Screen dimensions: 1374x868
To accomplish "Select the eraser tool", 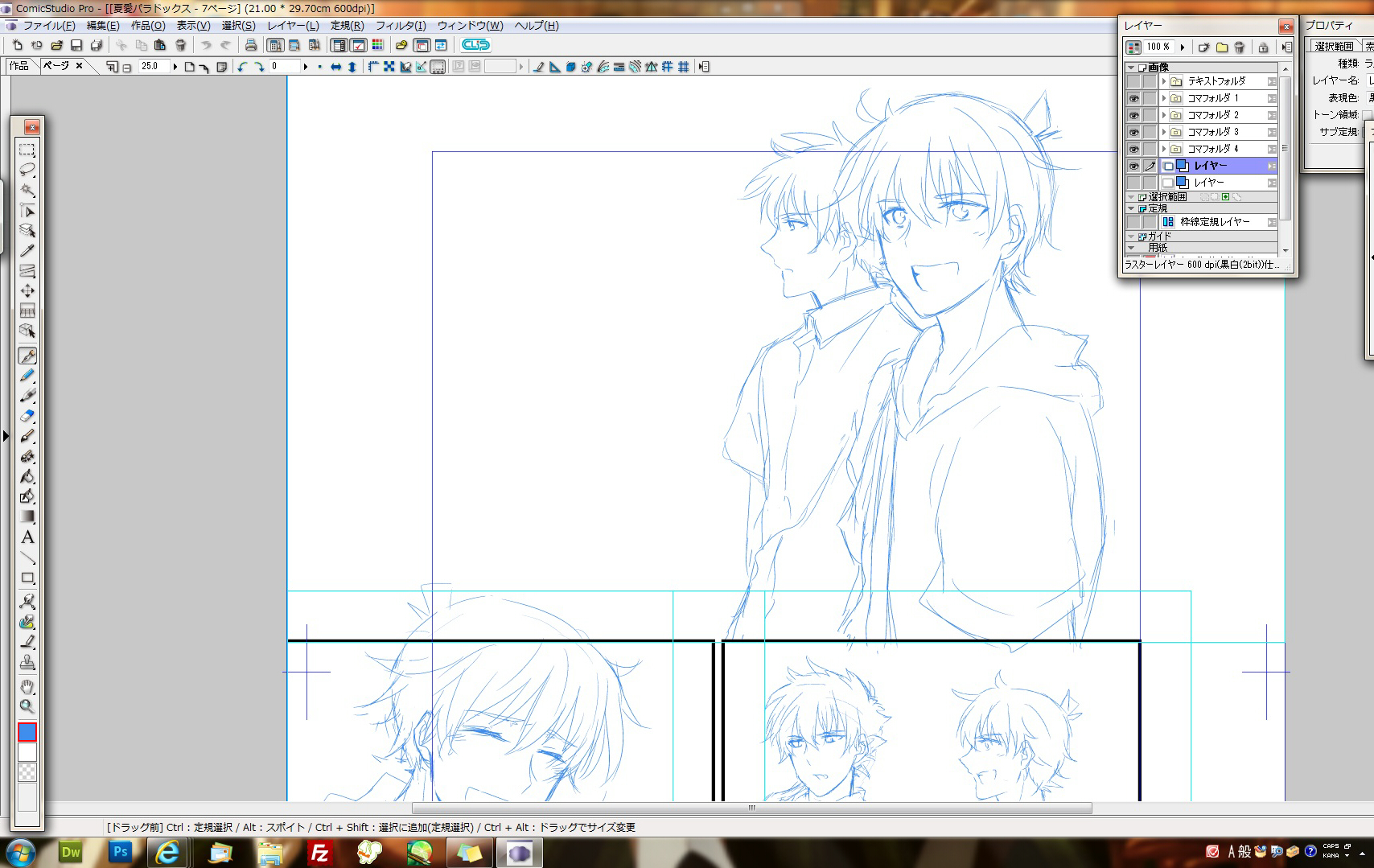I will coord(27,416).
